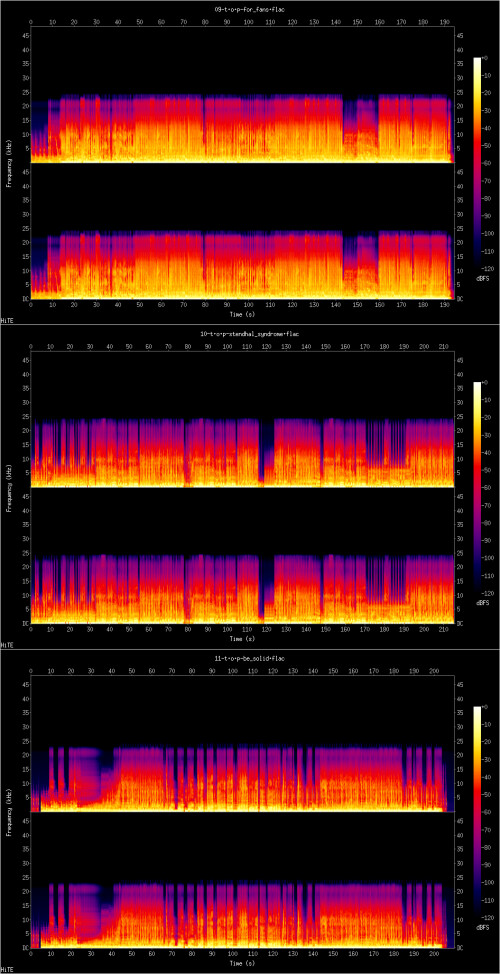The height and width of the screenshot is (974, 500).
Task: Click the Frequency (kHz) label of stendhal_syndrome spectrogram
Action: [x=11, y=486]
